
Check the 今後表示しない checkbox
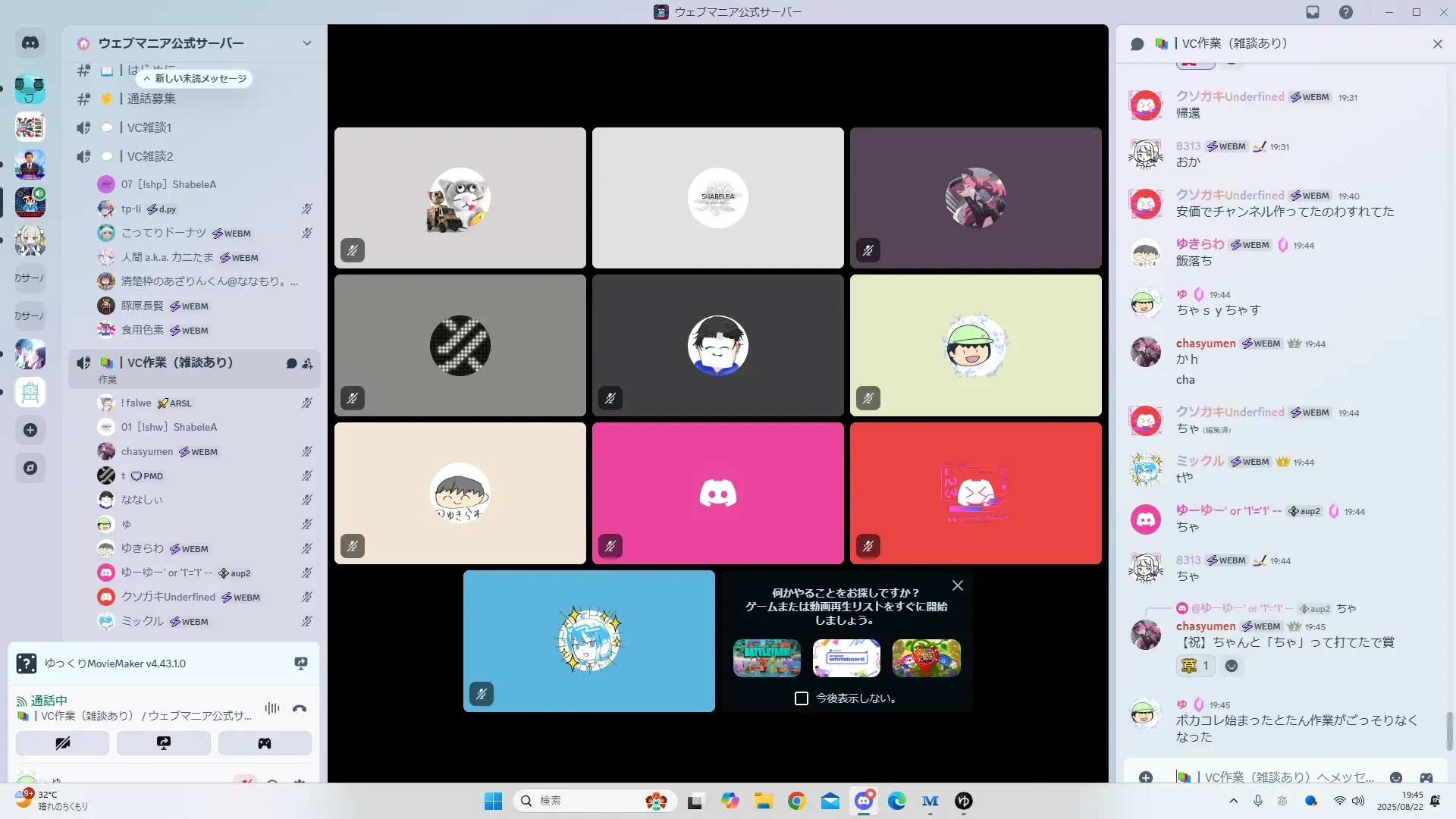point(802,698)
